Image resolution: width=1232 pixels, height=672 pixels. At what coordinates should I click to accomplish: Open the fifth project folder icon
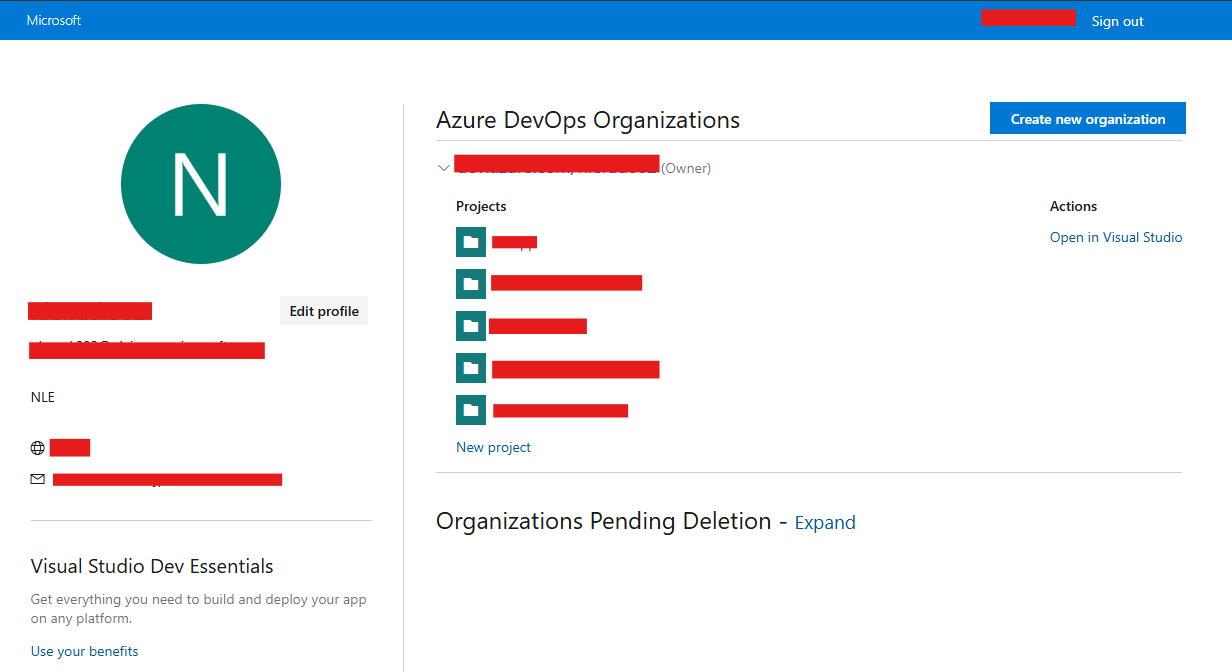[471, 410]
